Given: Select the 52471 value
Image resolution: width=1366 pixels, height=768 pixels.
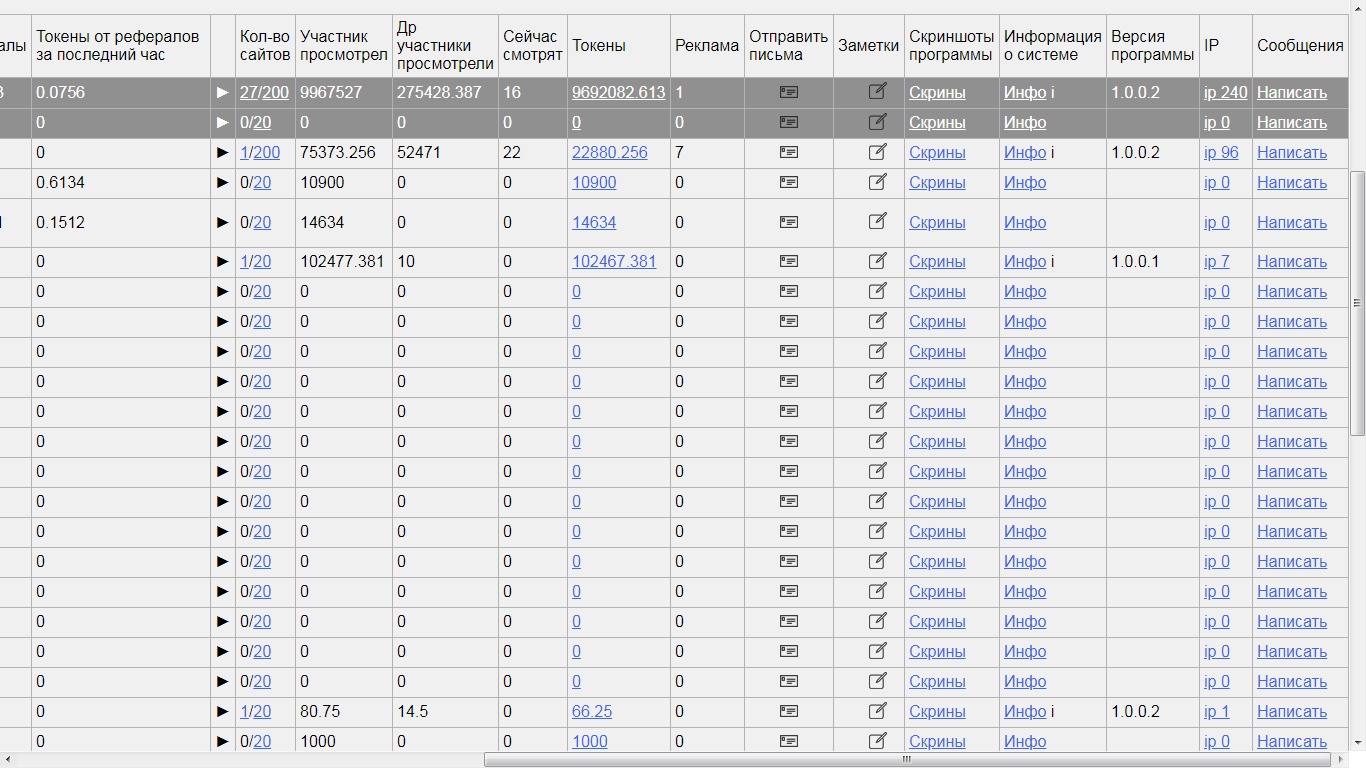Looking at the screenshot, I should [x=419, y=152].
